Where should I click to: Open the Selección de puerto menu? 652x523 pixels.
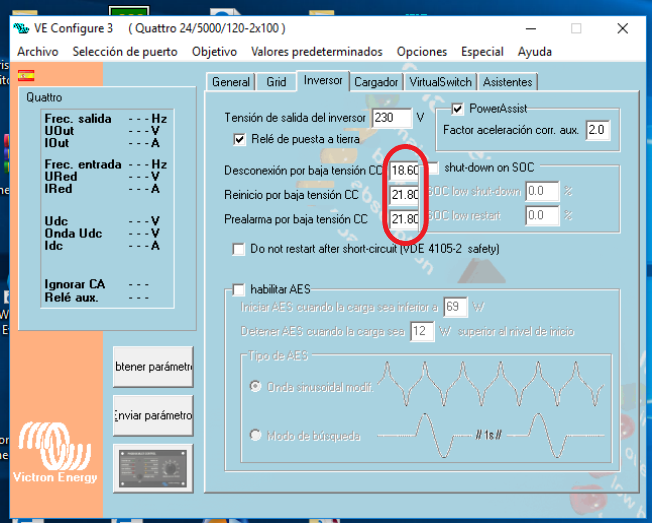pyautogui.click(x=125, y=52)
